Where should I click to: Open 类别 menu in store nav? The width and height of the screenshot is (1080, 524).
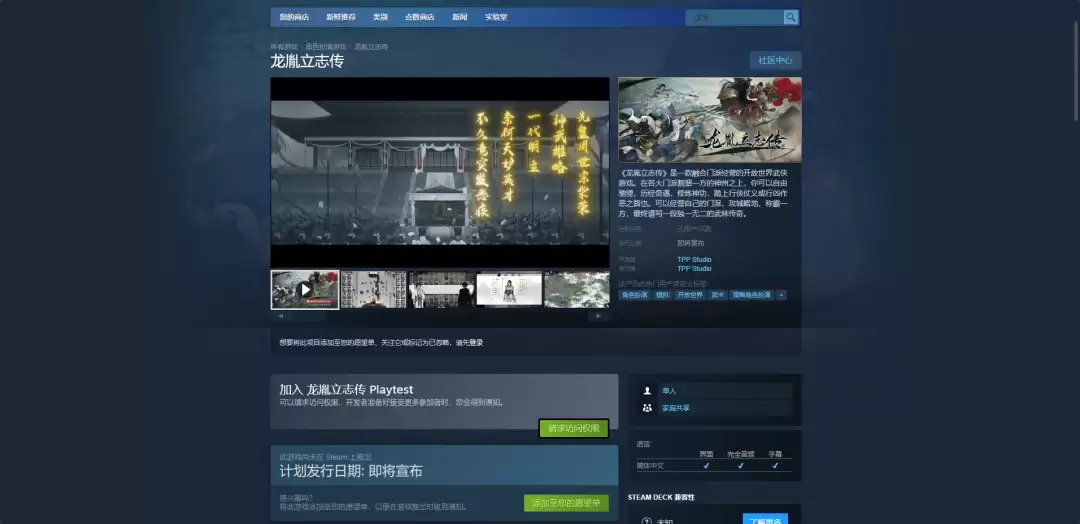[380, 17]
